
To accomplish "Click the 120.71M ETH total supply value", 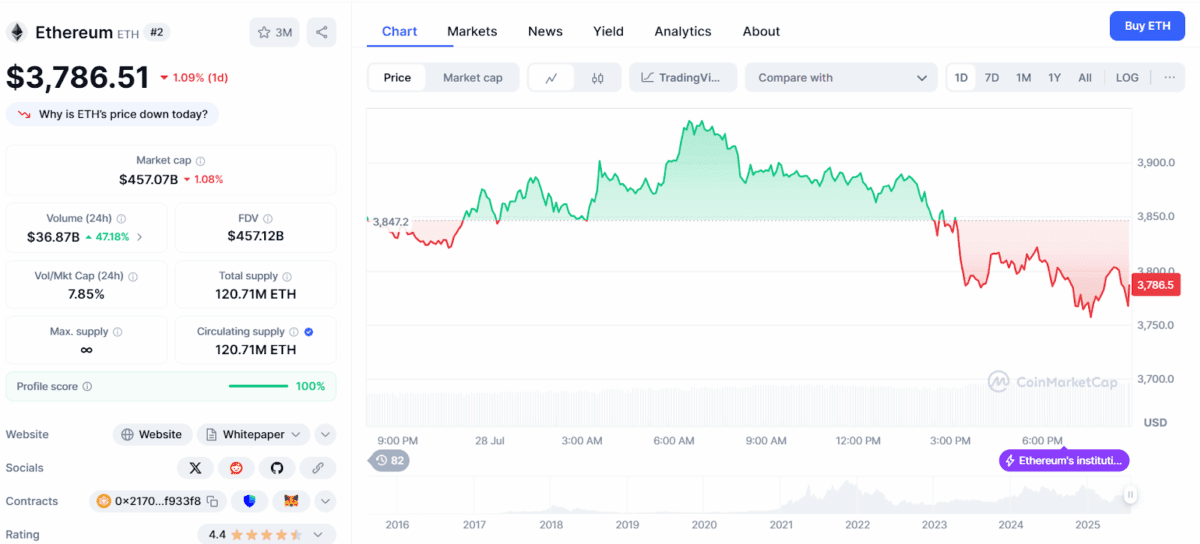I will click(256, 294).
